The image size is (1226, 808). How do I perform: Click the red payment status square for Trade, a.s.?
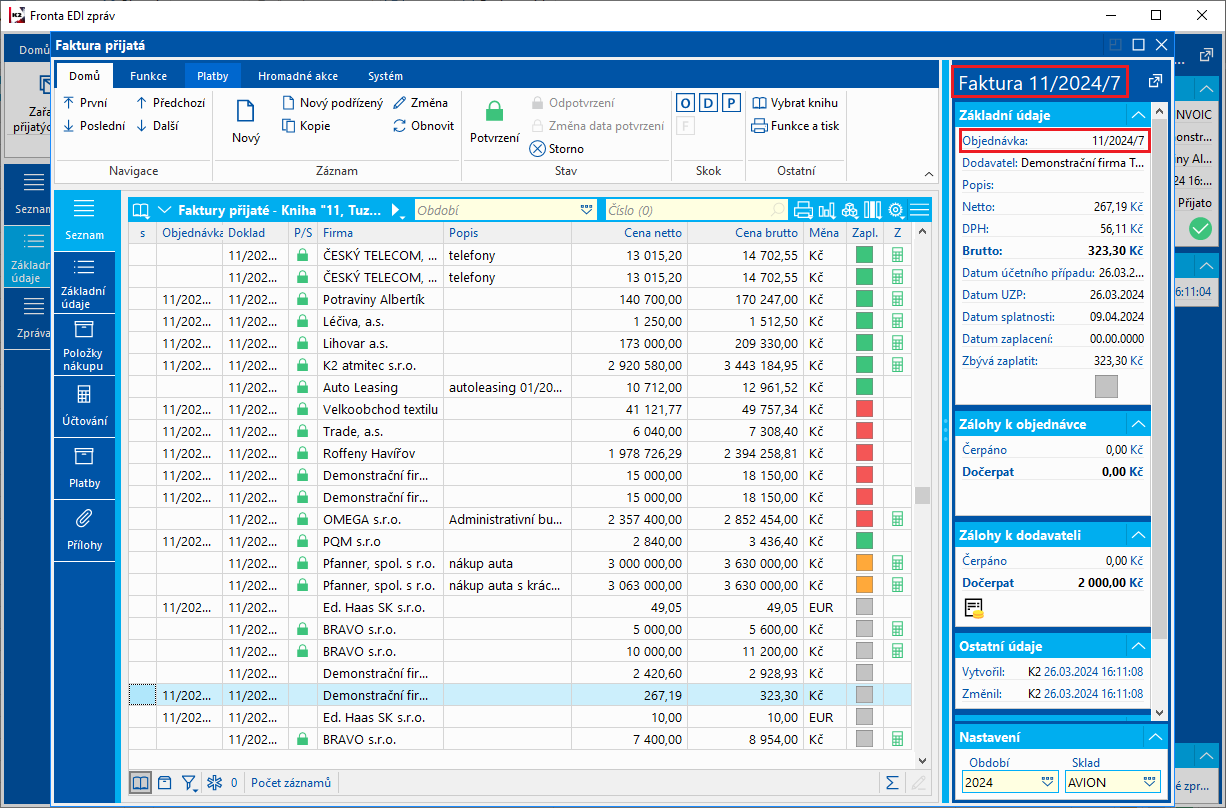click(x=864, y=431)
